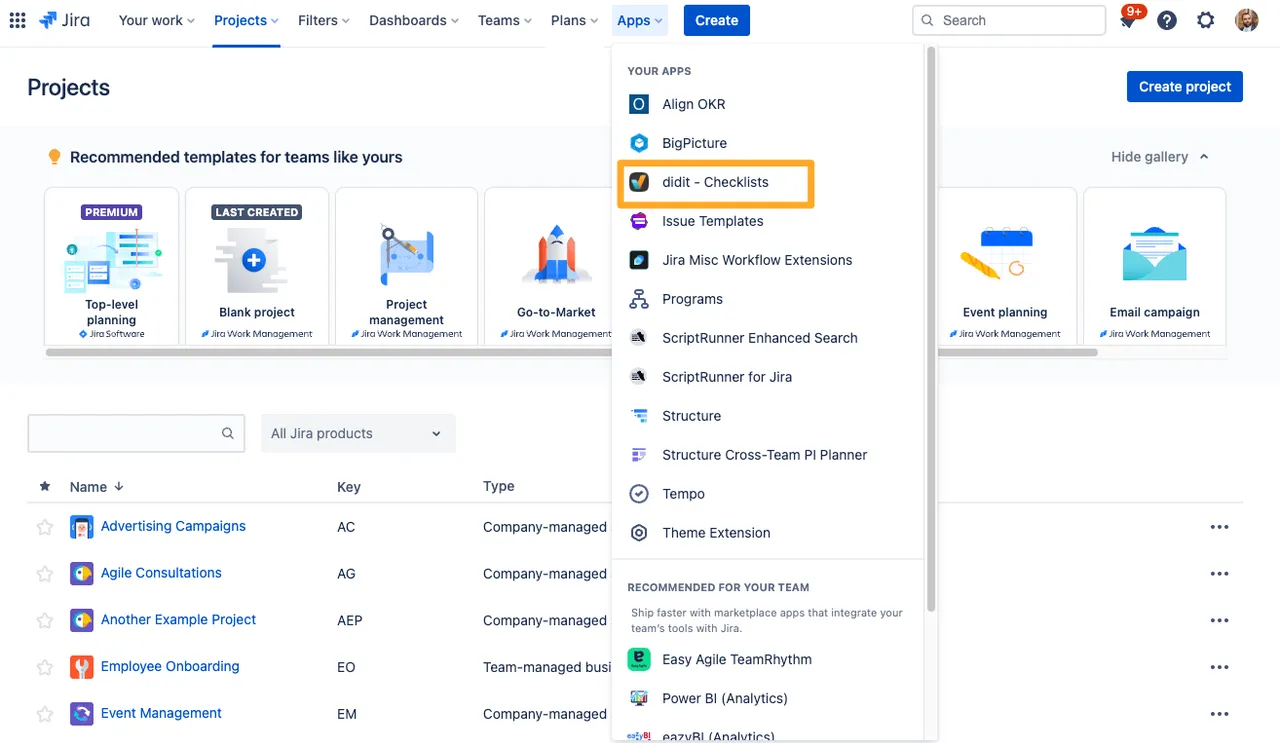Expand the Teams dropdown
The image size is (1280, 743).
pyautogui.click(x=505, y=20)
